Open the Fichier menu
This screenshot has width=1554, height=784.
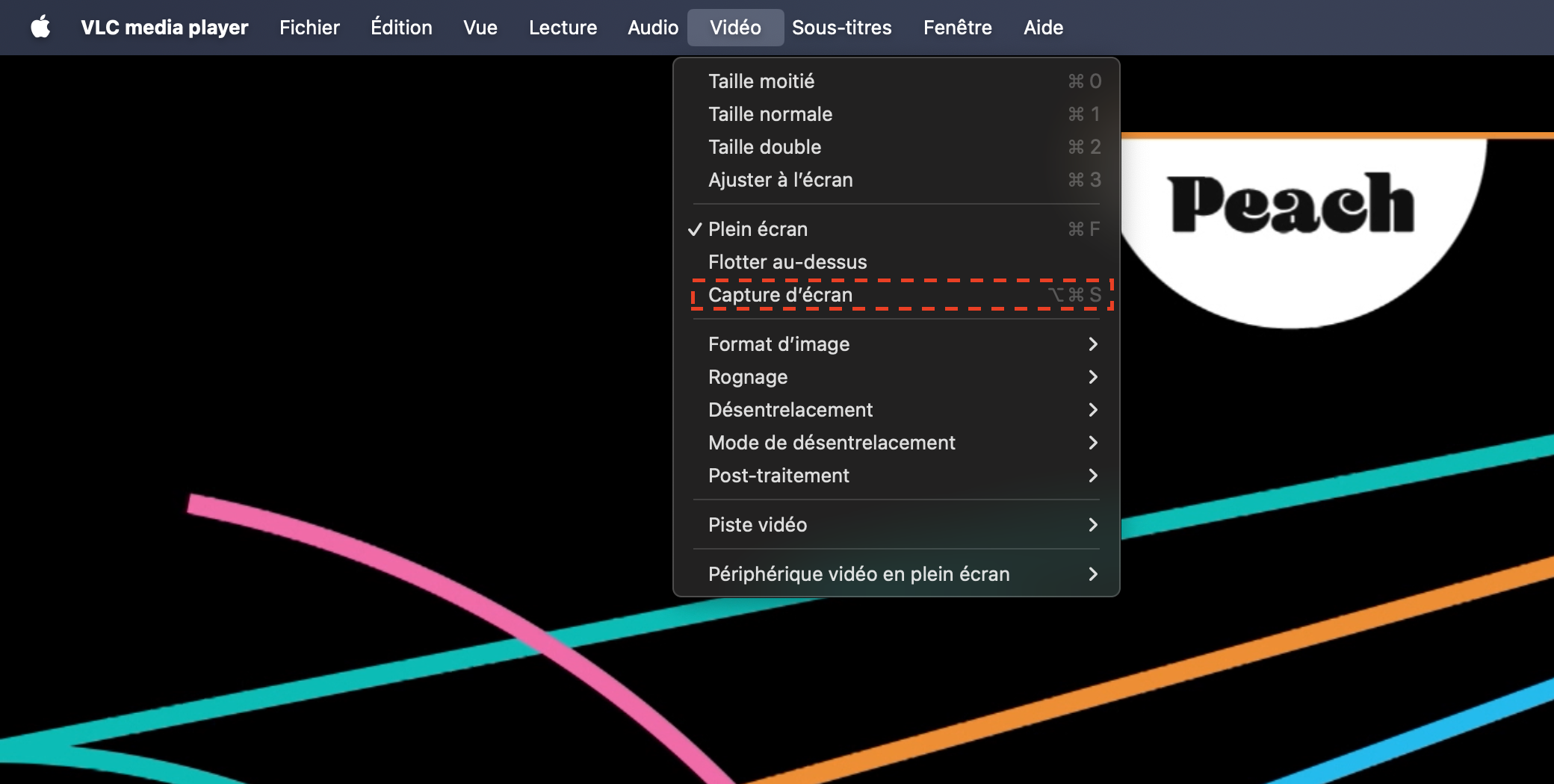tap(309, 28)
